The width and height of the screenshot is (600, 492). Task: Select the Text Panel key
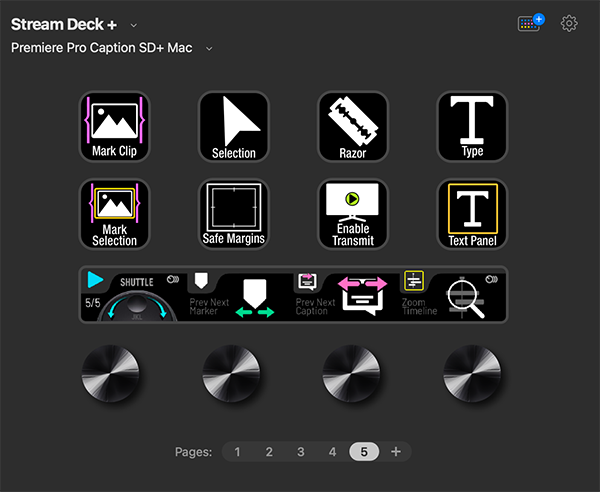(472, 214)
